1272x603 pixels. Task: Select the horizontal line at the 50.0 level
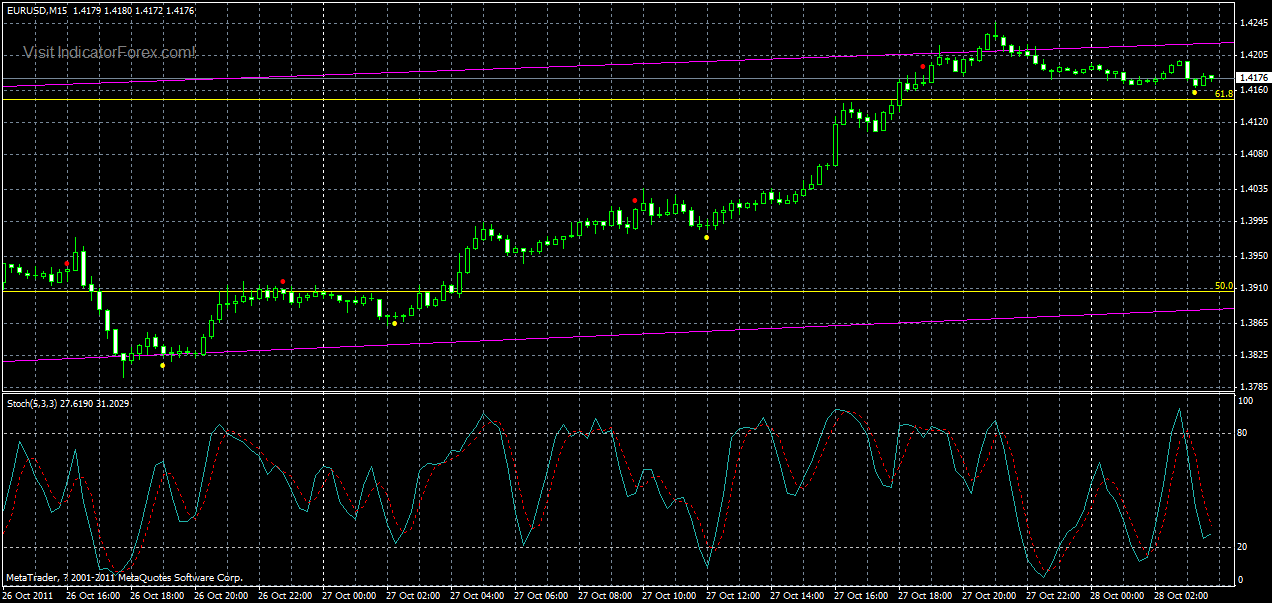pyautogui.click(x=600, y=290)
